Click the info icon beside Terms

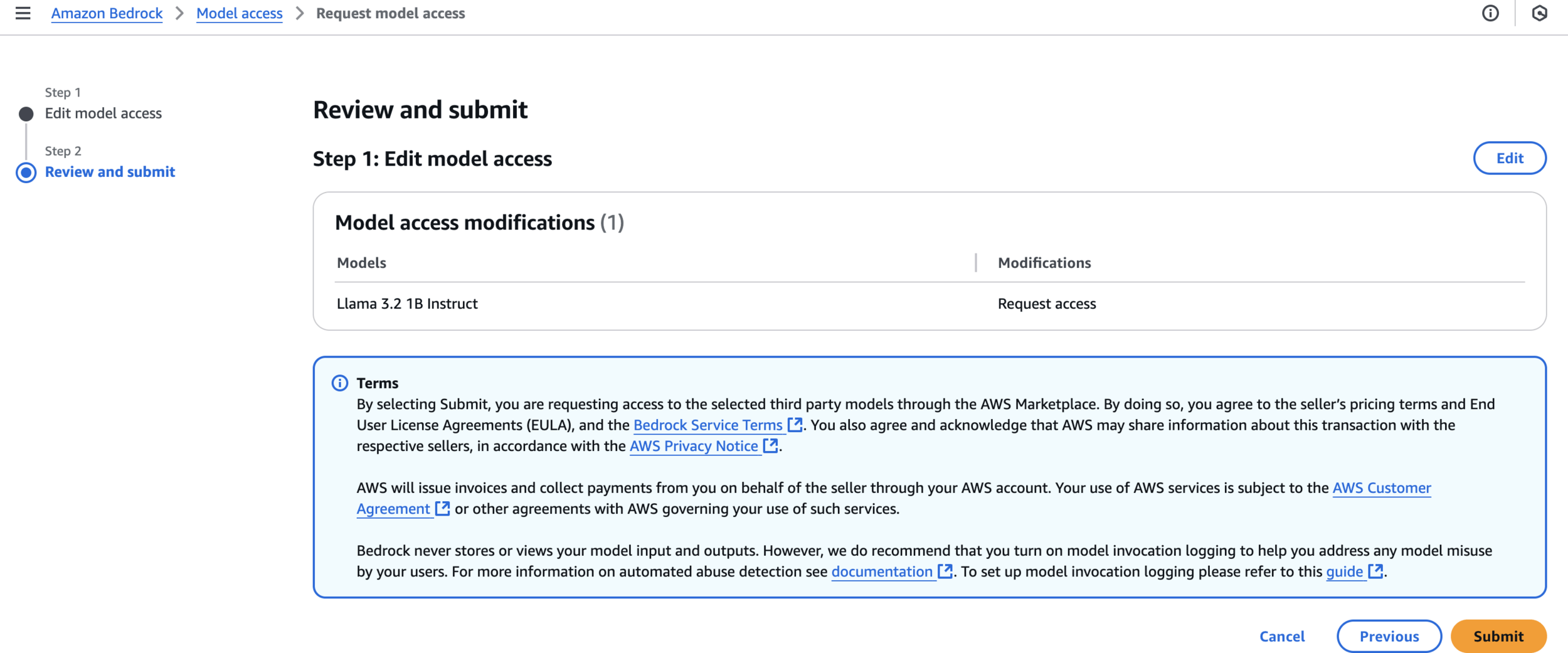[340, 383]
